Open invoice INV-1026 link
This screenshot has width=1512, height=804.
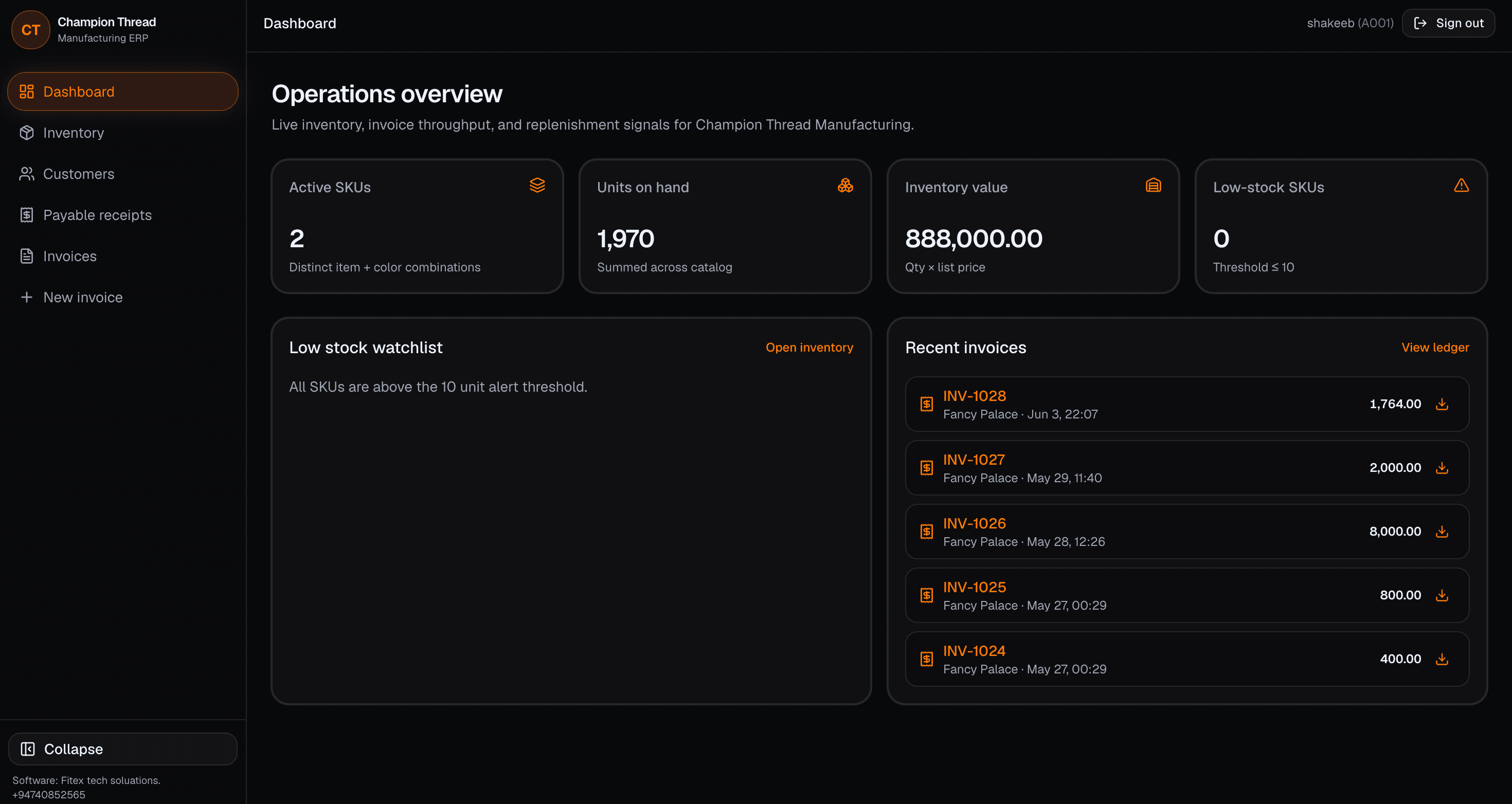click(x=975, y=523)
